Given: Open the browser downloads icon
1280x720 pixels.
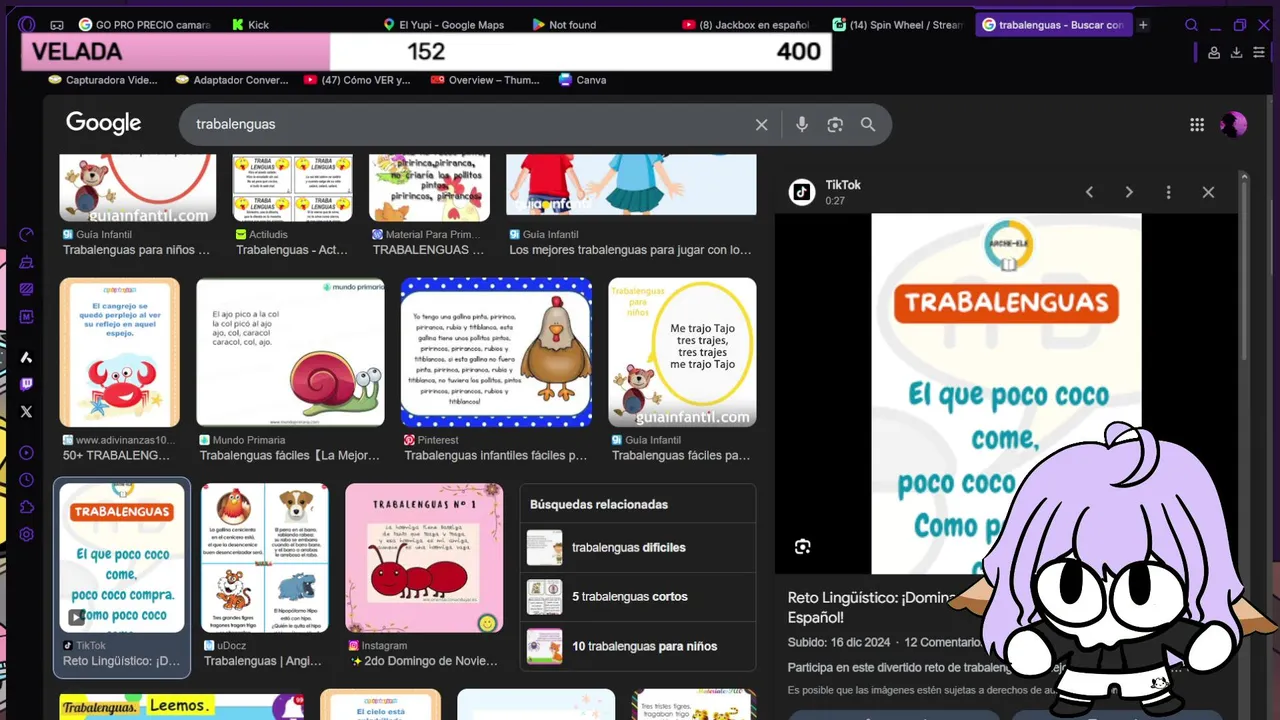Looking at the screenshot, I should click(x=1236, y=52).
